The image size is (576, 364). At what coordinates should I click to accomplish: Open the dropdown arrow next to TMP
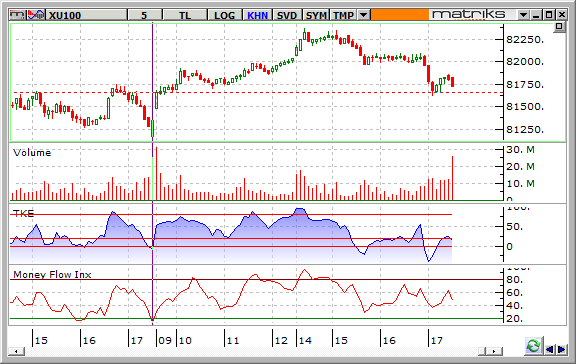point(364,15)
